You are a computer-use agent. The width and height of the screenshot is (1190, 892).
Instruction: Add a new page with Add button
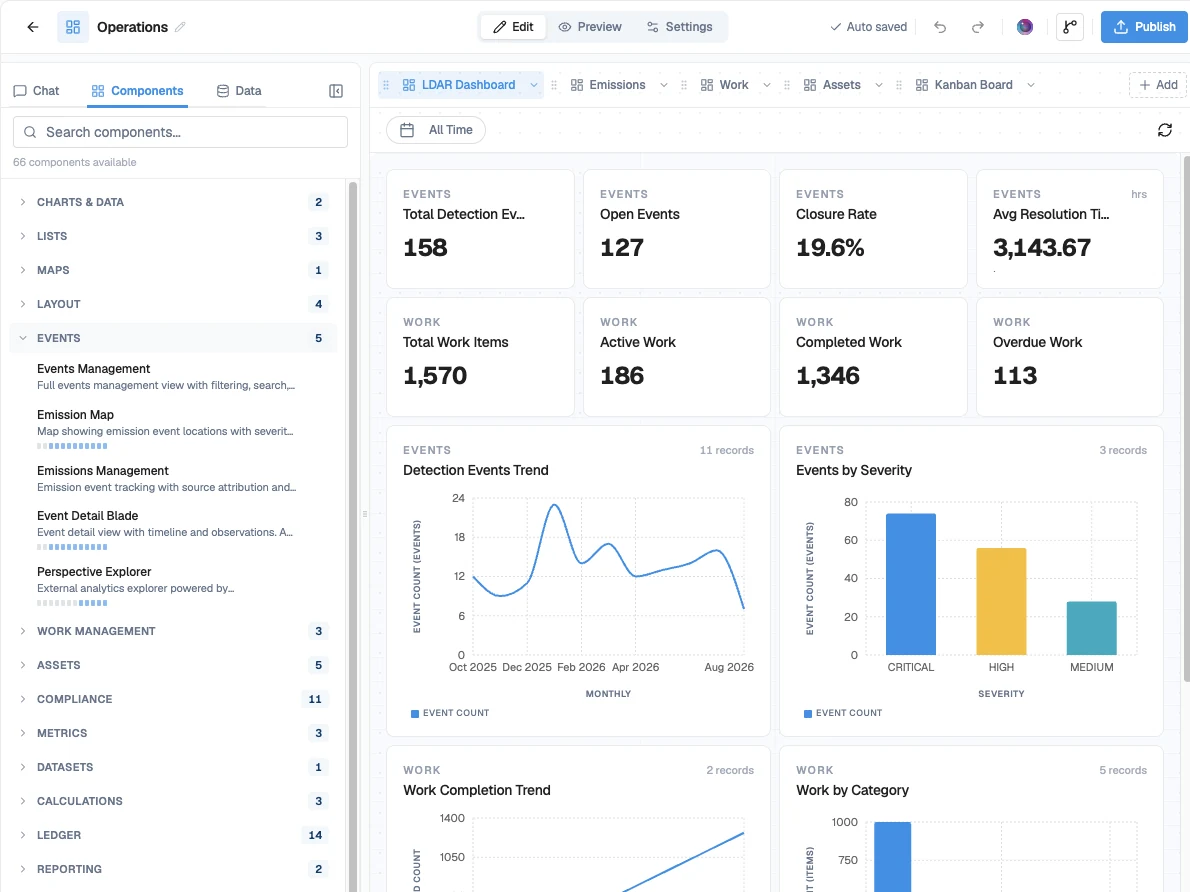point(1158,85)
